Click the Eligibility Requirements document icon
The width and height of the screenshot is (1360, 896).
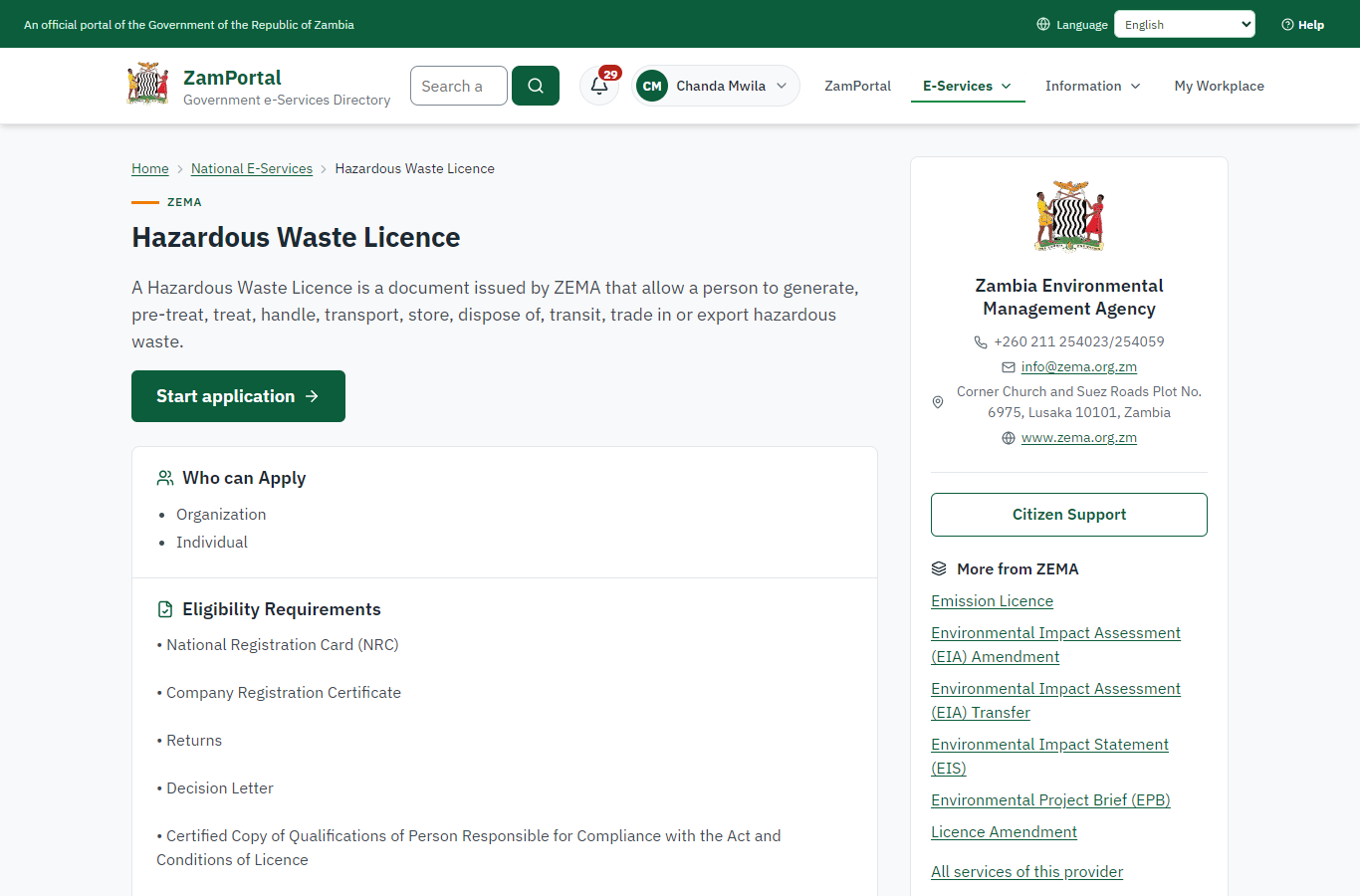[x=165, y=609]
